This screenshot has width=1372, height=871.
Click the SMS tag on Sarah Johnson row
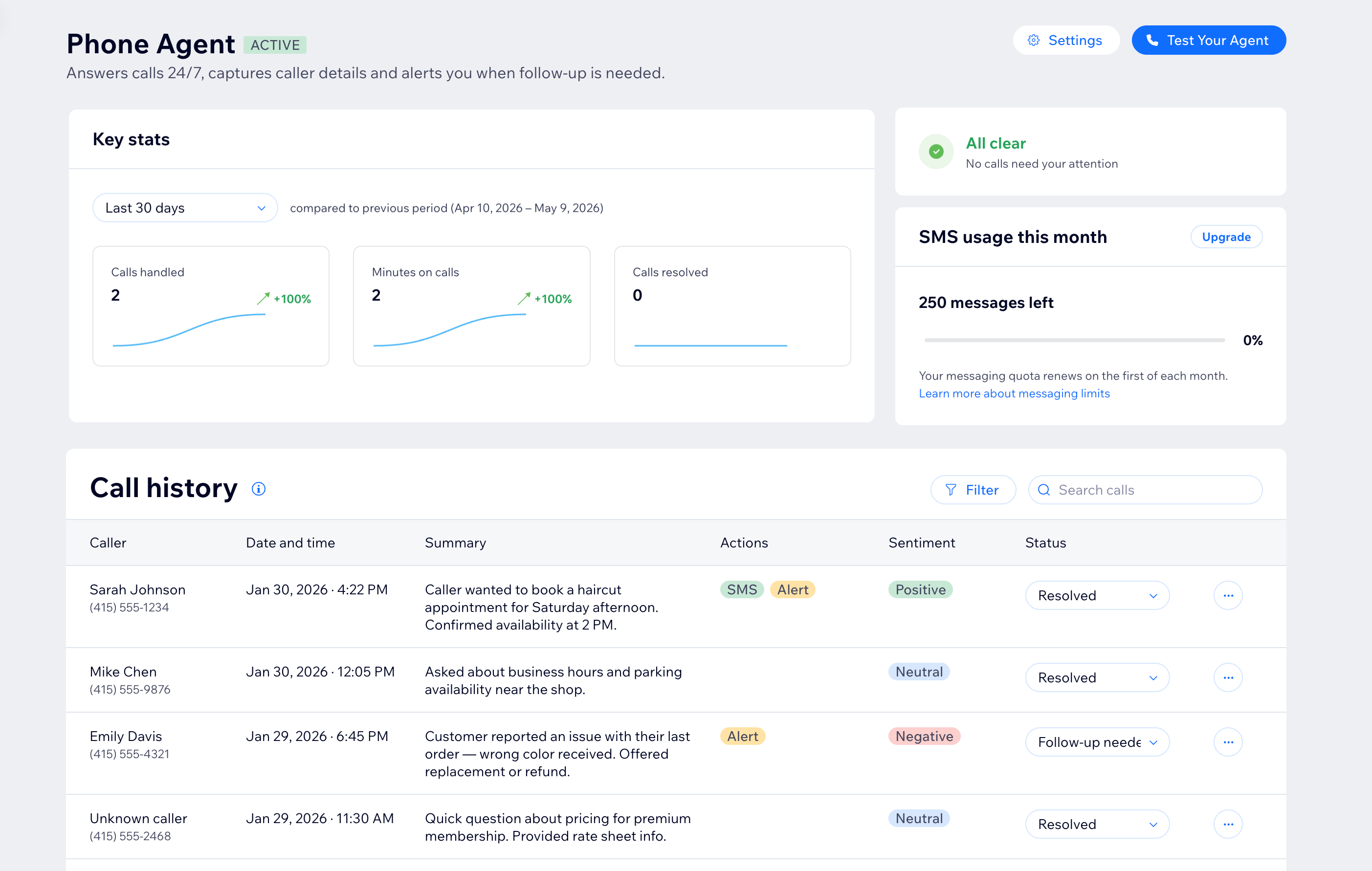742,589
